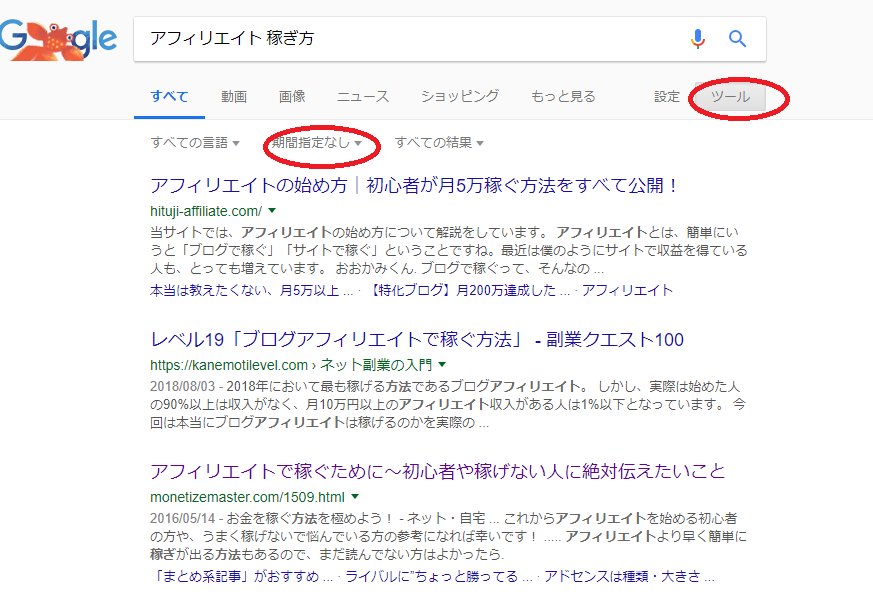Expand the 期間指定なし time filter
The width and height of the screenshot is (873, 615).
pos(316,143)
